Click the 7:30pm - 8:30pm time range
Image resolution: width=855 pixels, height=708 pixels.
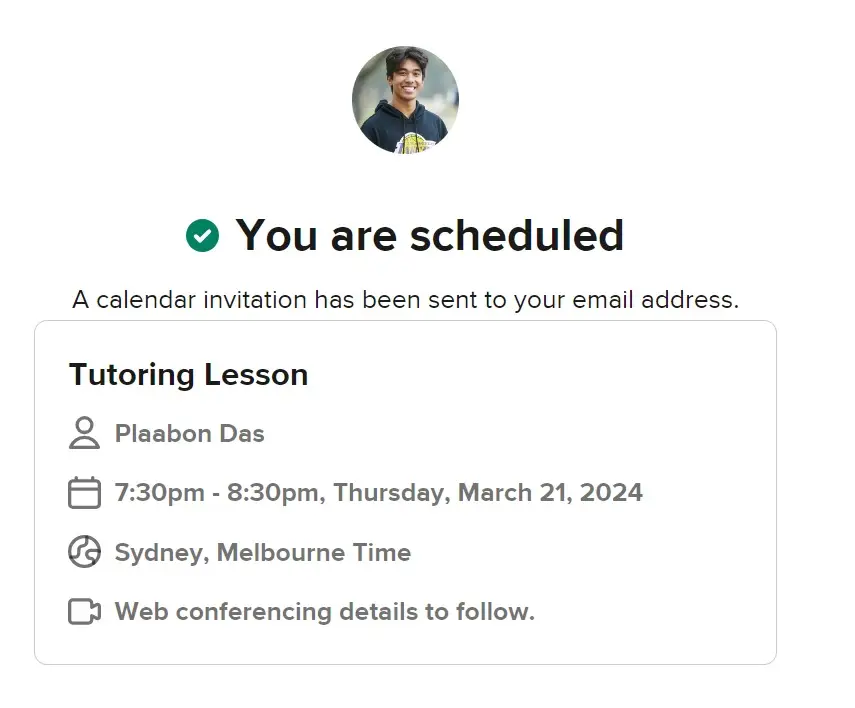tap(217, 493)
